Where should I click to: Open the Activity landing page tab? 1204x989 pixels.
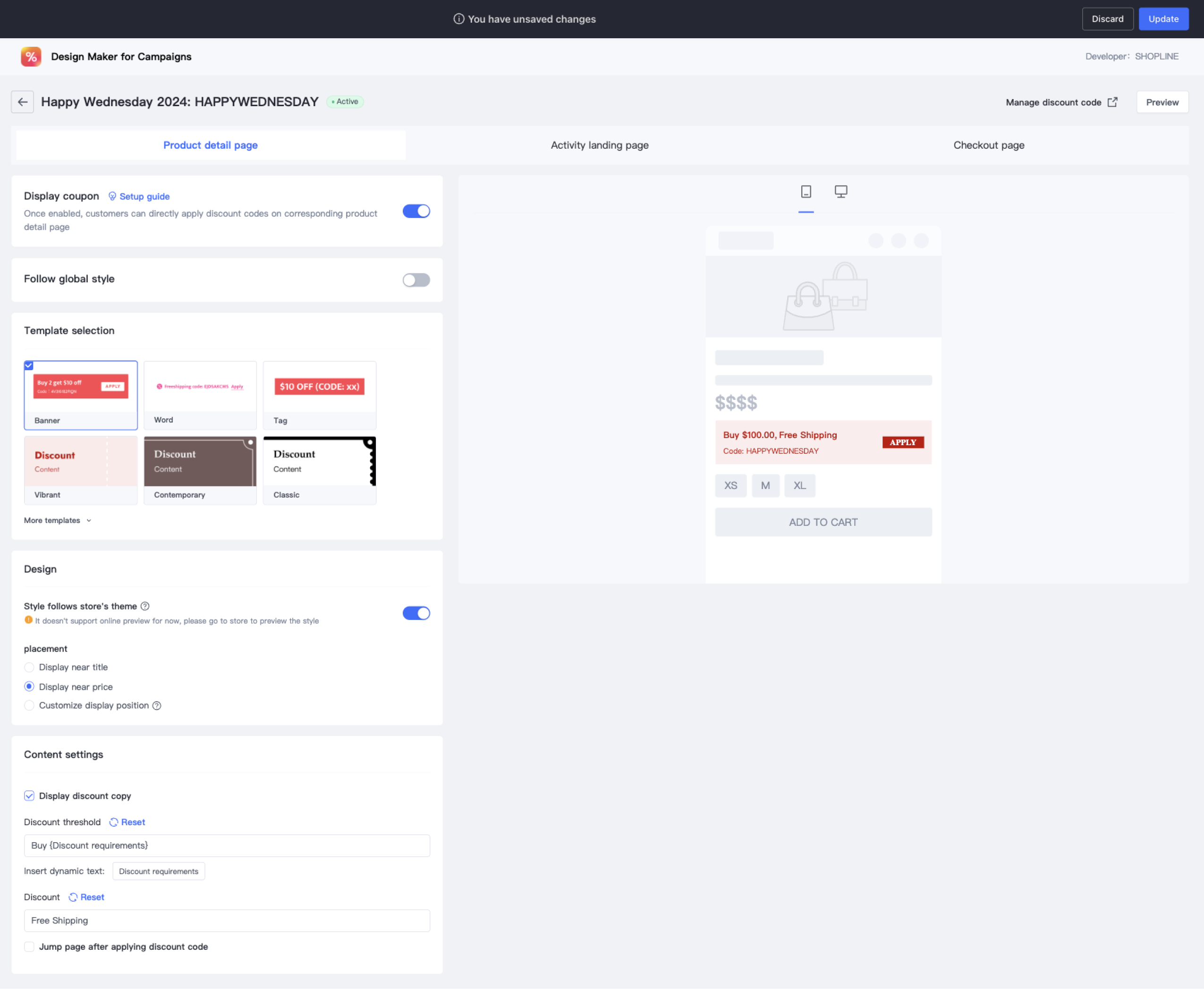pyautogui.click(x=600, y=145)
